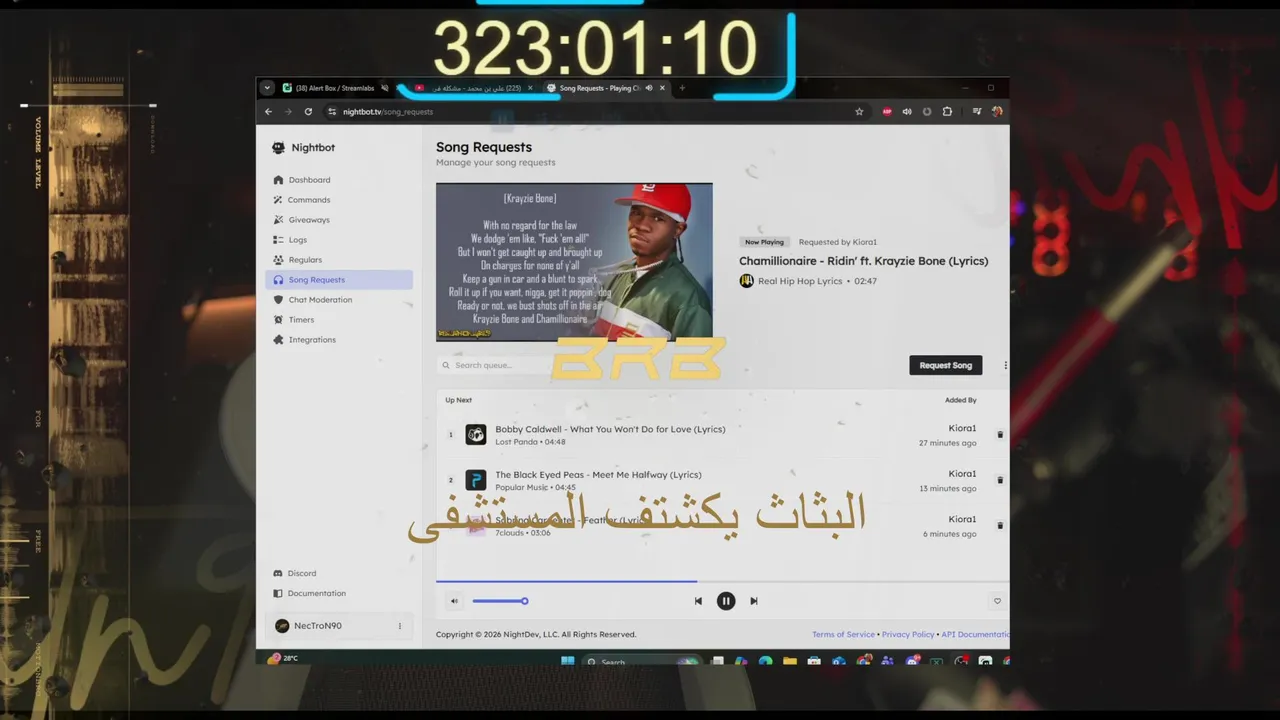Viewport: 1280px width, 720px height.
Task: Open the Terms of Service link
Action: 843,634
